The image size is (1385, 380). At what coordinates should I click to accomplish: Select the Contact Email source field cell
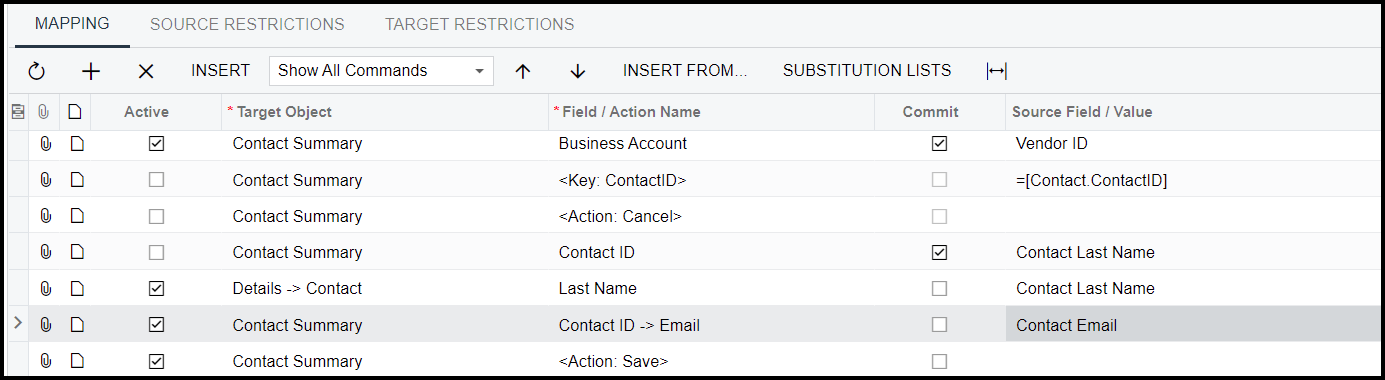tap(1195, 325)
